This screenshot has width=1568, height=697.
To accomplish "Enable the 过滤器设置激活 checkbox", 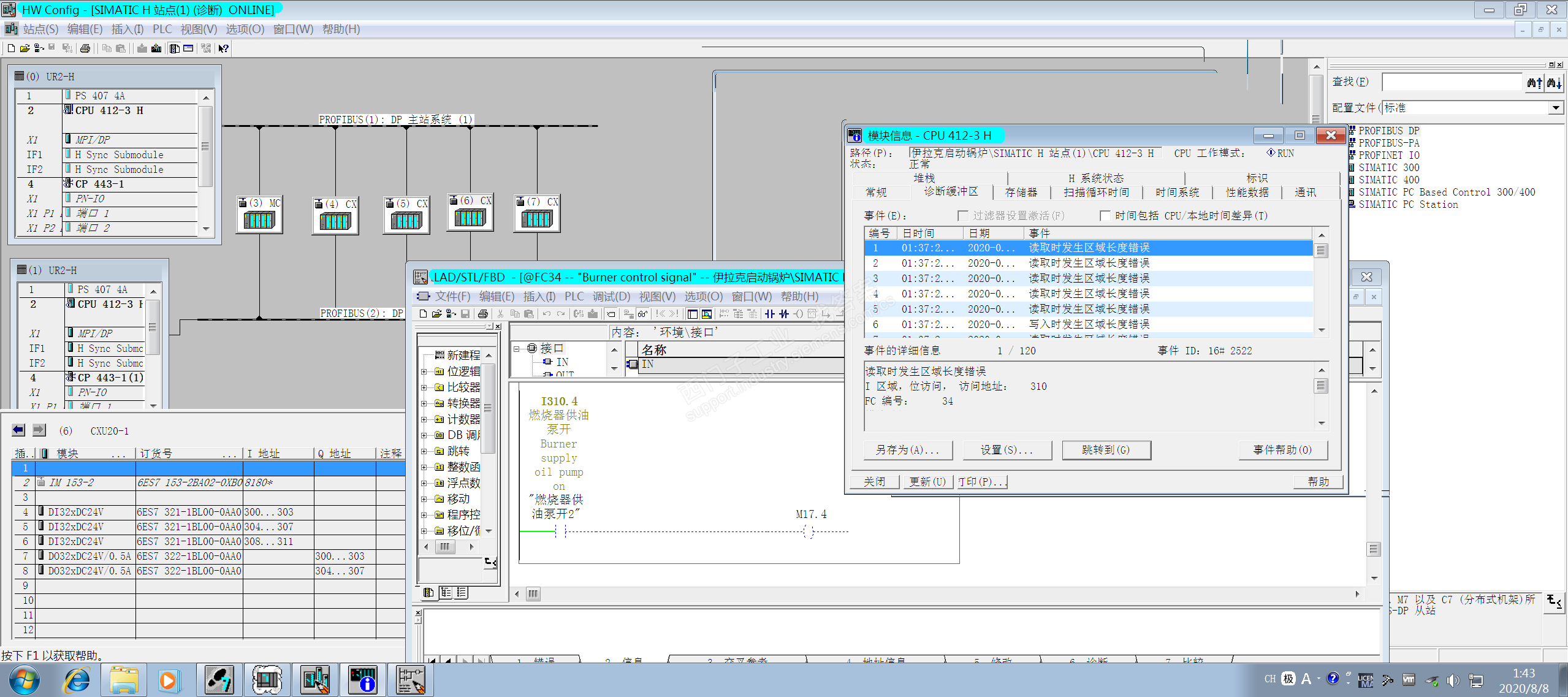I will coord(962,216).
